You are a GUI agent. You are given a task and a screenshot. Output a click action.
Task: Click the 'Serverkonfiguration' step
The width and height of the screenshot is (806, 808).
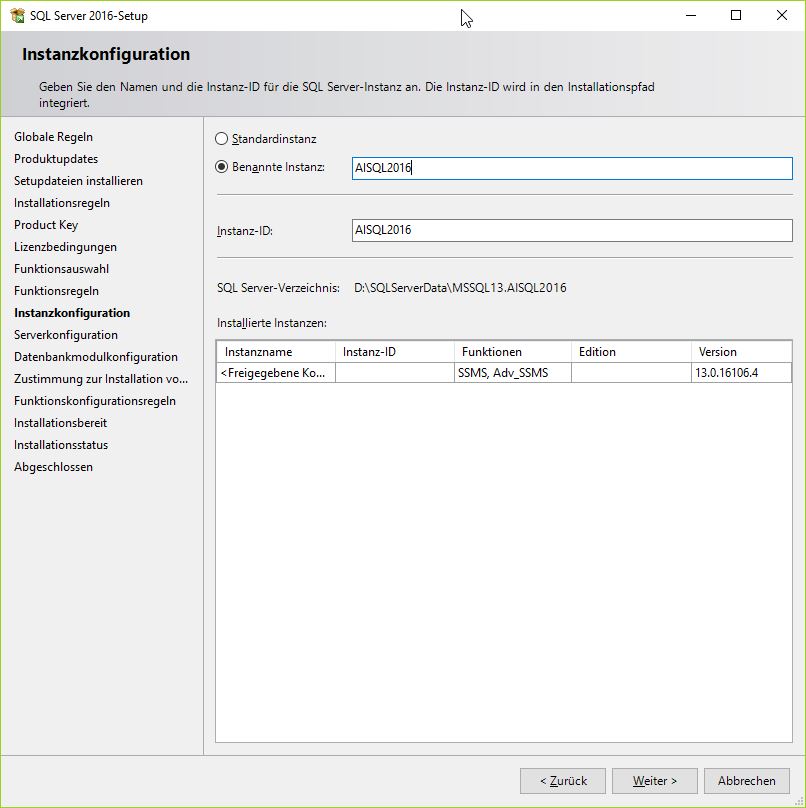66,335
